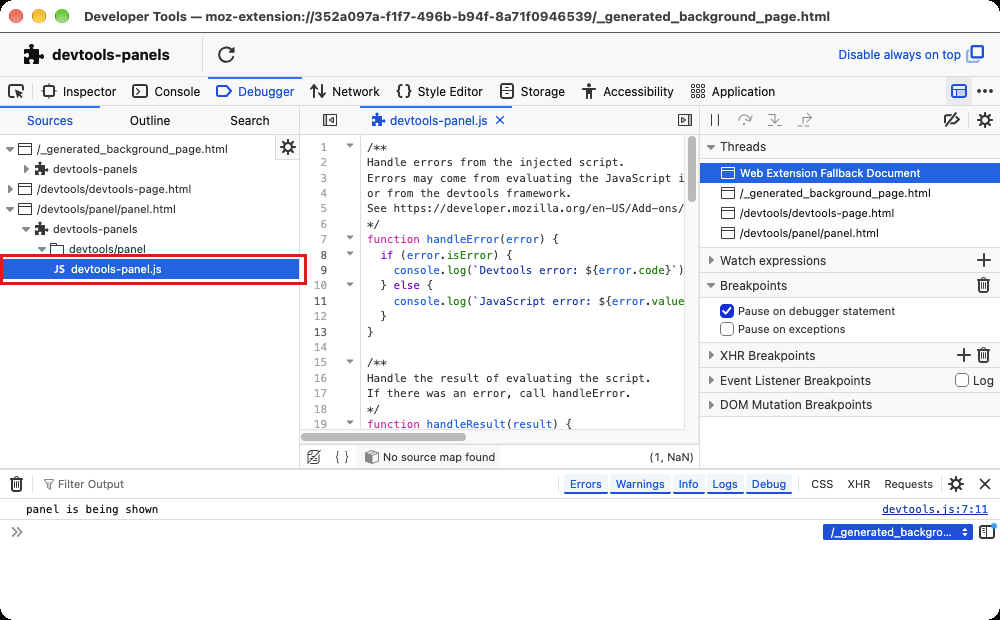Viewport: 1000px width, 620px height.
Task: Switch to the Outline sidebar tab
Action: pyautogui.click(x=150, y=121)
